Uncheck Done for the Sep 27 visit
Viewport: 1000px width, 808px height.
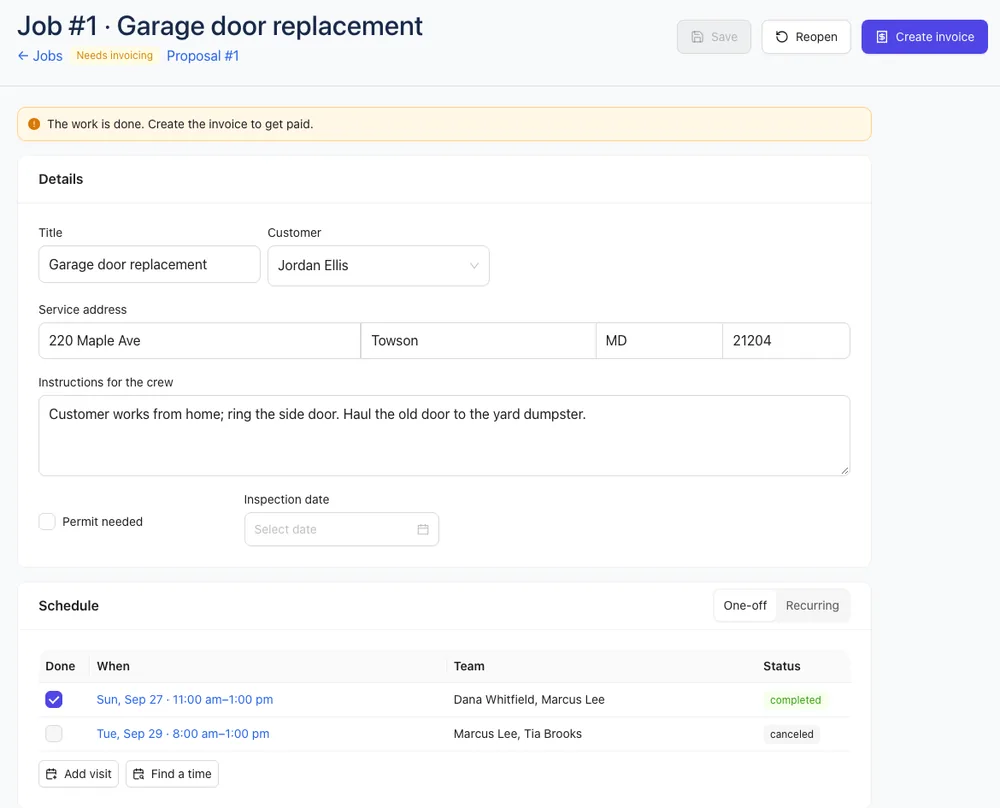54,700
